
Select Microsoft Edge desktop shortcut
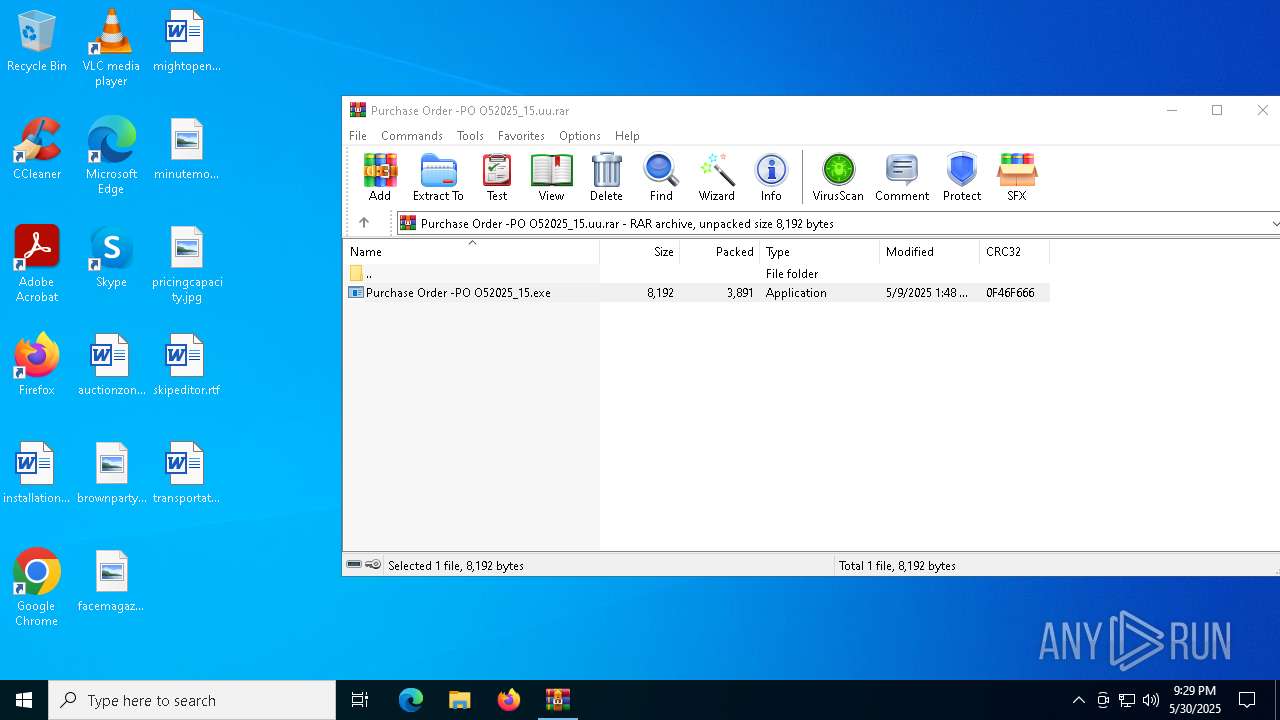pos(111,156)
